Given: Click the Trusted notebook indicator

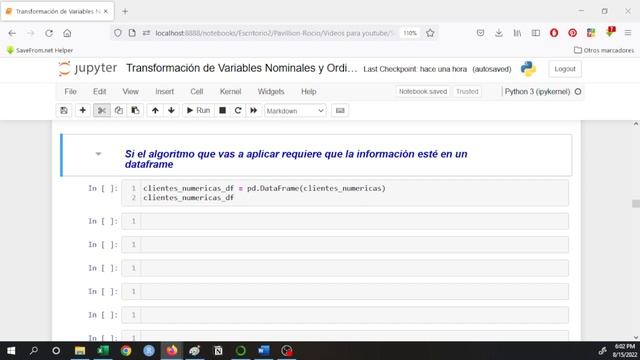Looking at the screenshot, I should click(x=467, y=91).
